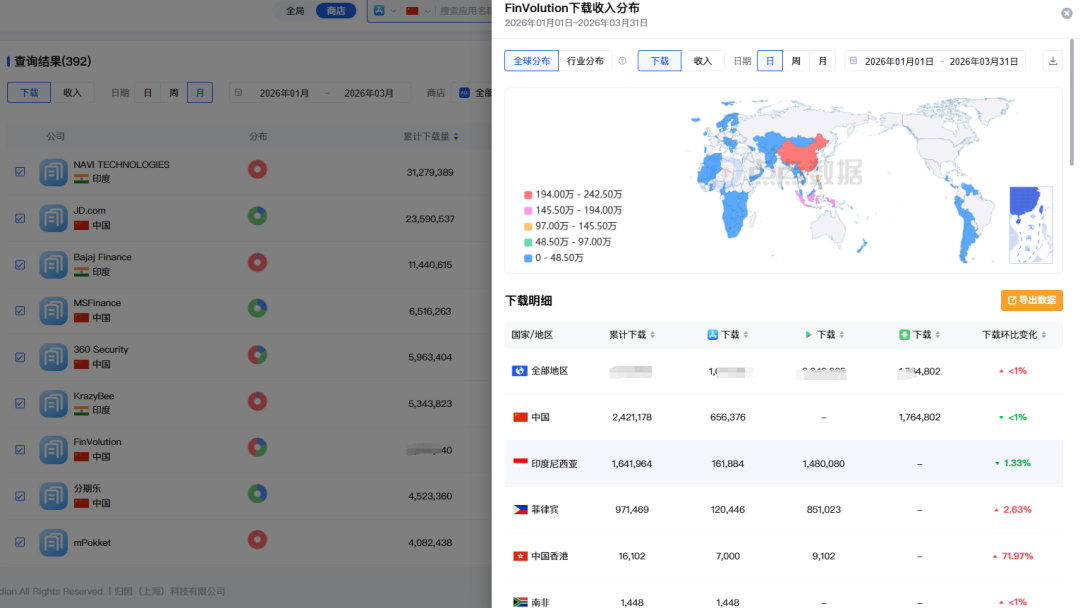Click orange legend swatch 97.00万 - 145.50万
Screen dimensions: 1080x608
[528, 227]
